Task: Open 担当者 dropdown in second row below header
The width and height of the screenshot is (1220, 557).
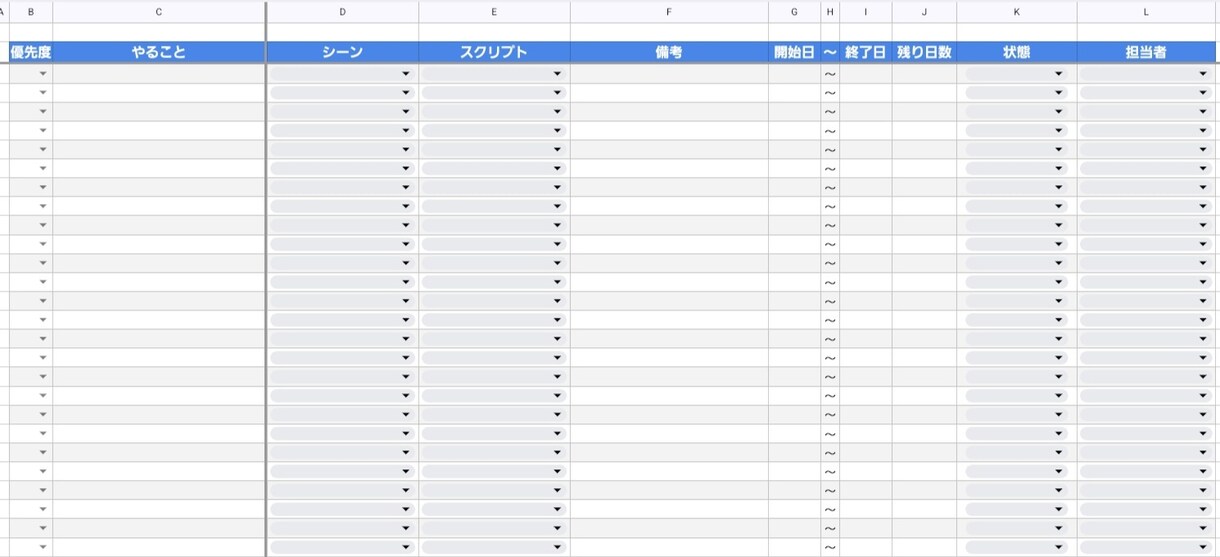Action: point(1203,93)
